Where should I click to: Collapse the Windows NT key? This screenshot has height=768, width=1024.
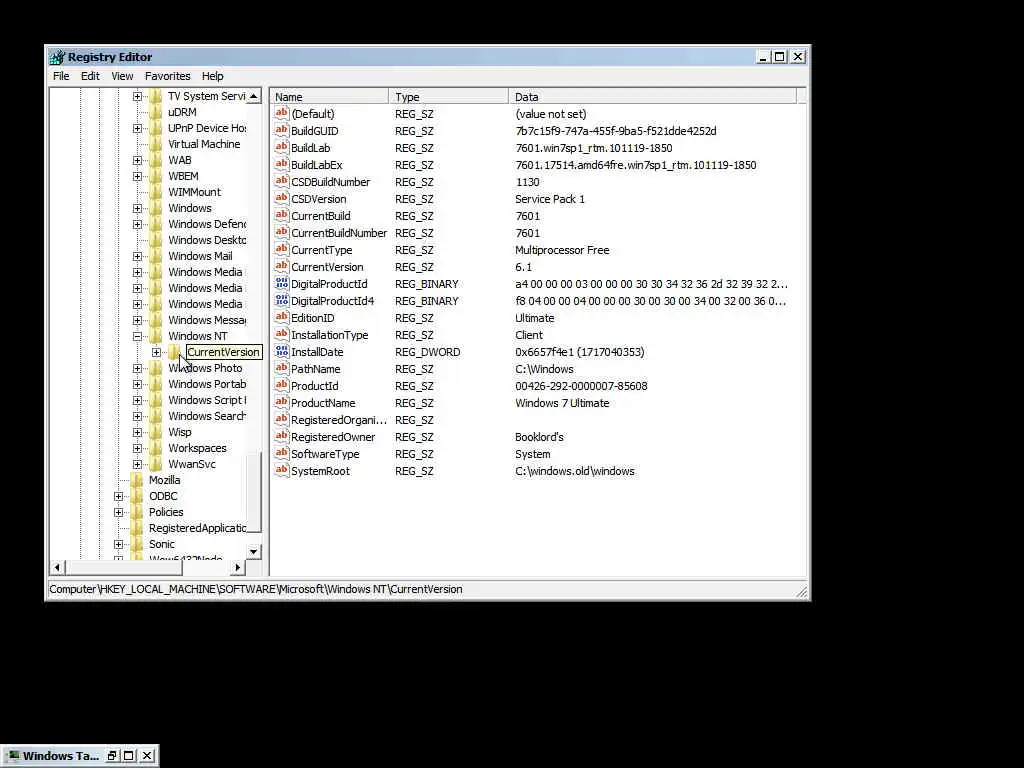(137, 336)
